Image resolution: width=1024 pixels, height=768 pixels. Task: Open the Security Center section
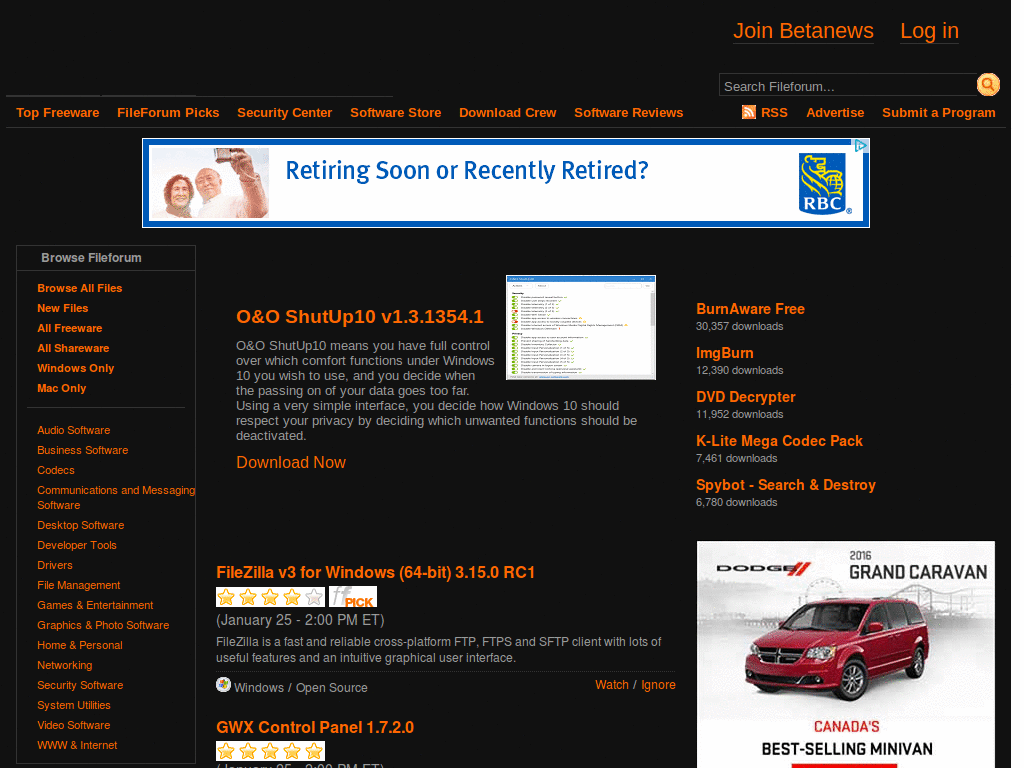(x=285, y=112)
